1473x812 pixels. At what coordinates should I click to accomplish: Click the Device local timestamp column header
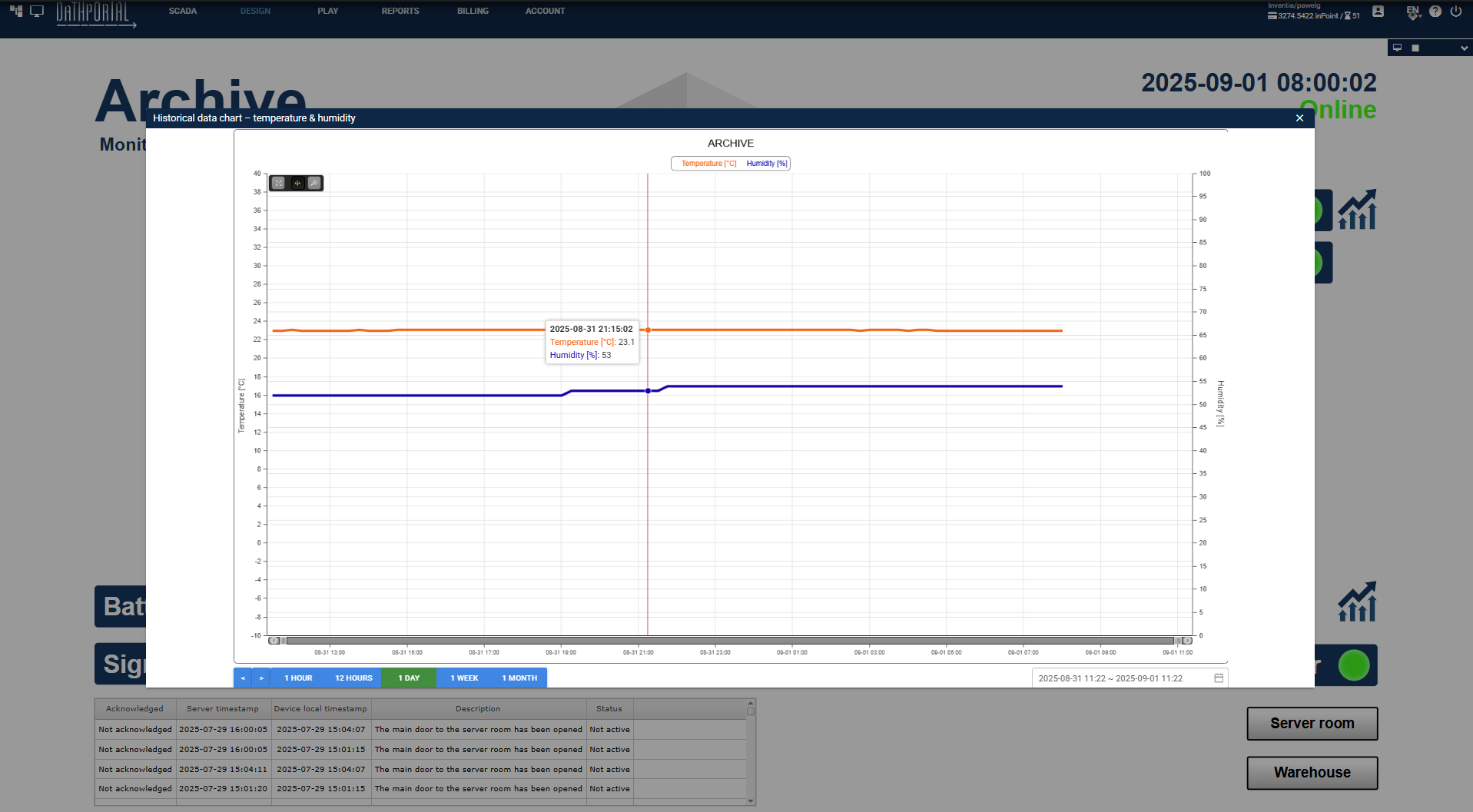(320, 709)
